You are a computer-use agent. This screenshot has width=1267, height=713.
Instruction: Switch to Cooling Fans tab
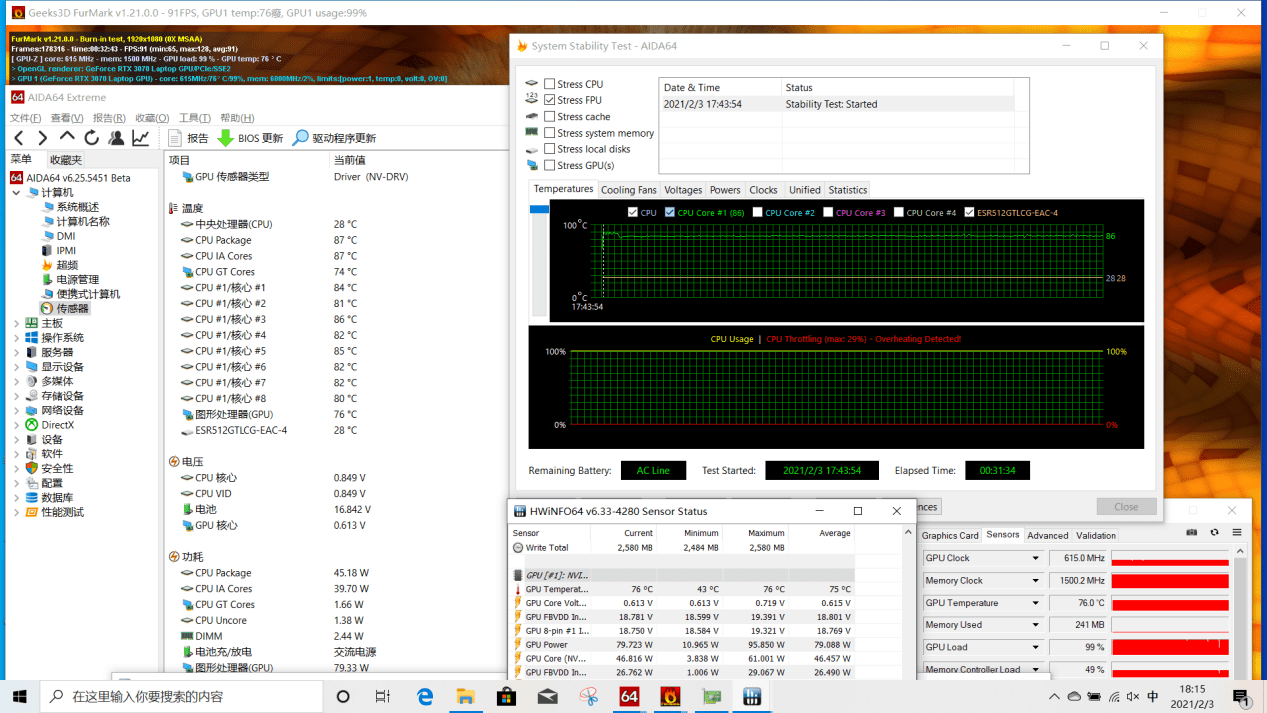628,190
